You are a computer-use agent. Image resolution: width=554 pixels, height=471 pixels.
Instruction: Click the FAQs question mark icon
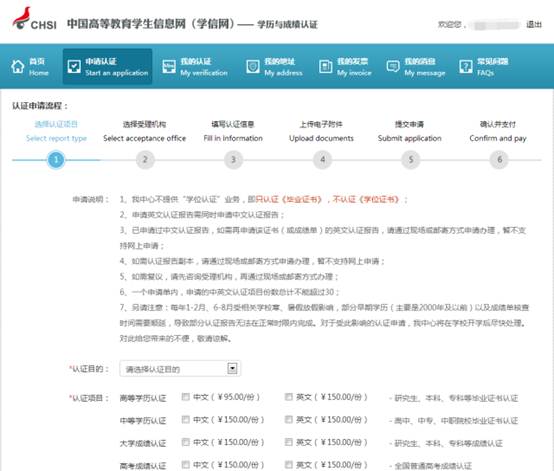(x=466, y=66)
